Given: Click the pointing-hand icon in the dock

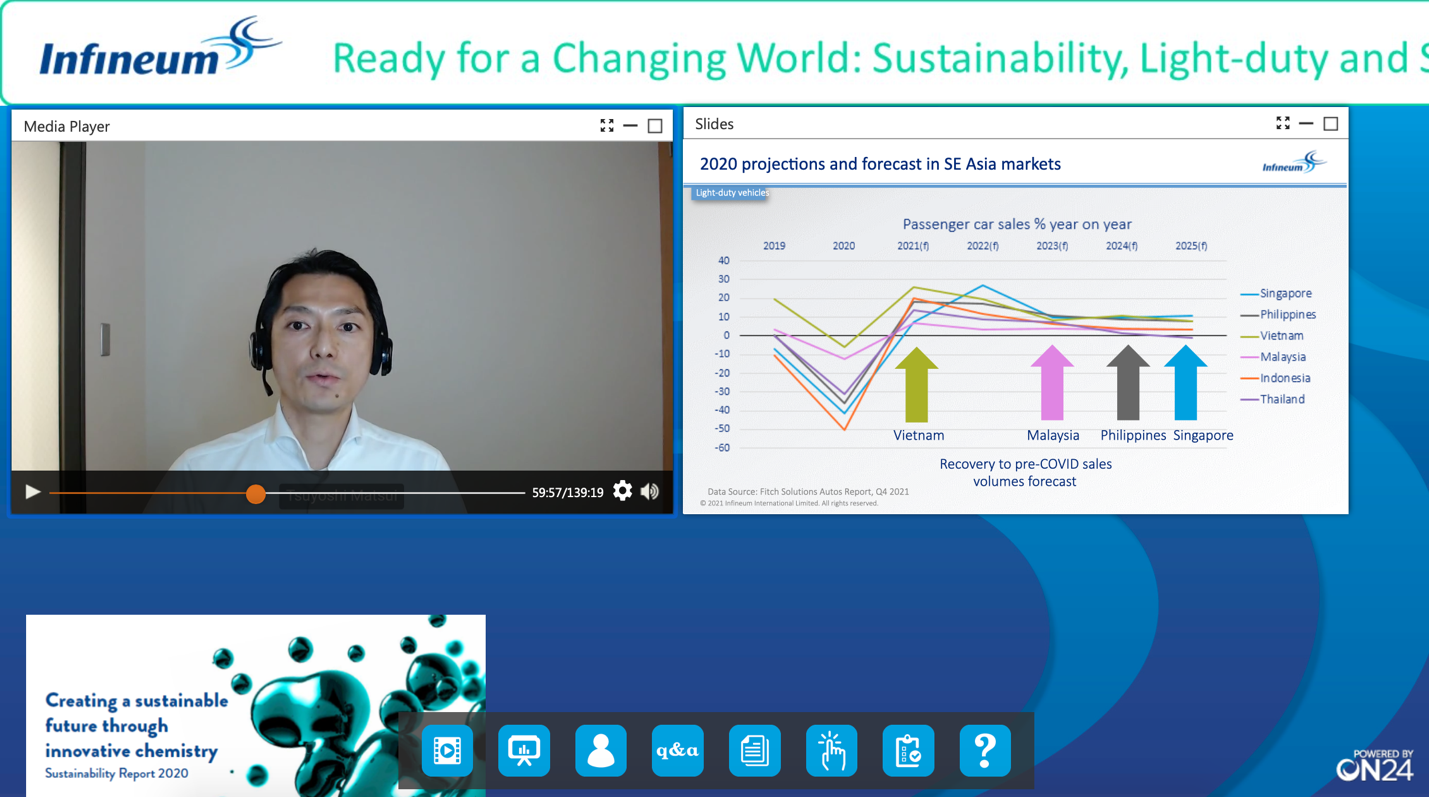Looking at the screenshot, I should point(831,750).
